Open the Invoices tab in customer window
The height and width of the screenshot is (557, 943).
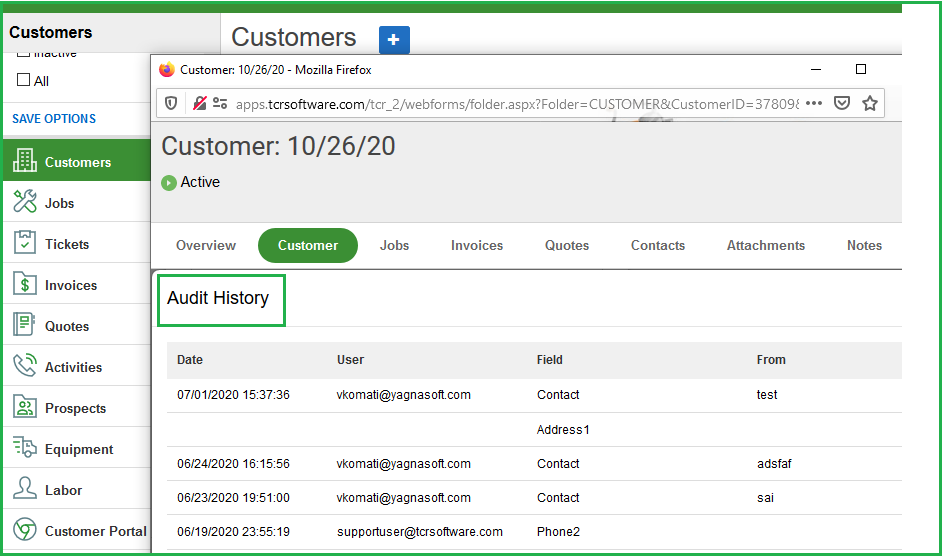coord(477,245)
